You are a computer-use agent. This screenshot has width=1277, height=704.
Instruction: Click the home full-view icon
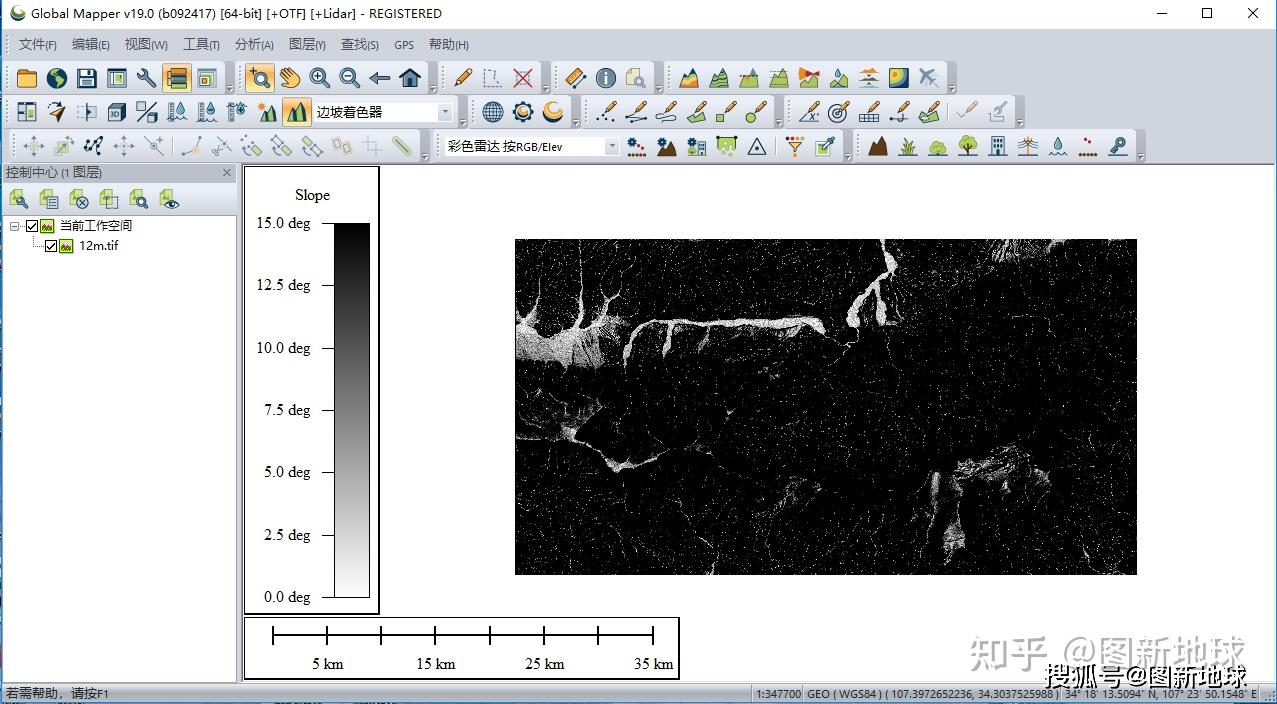pos(410,78)
